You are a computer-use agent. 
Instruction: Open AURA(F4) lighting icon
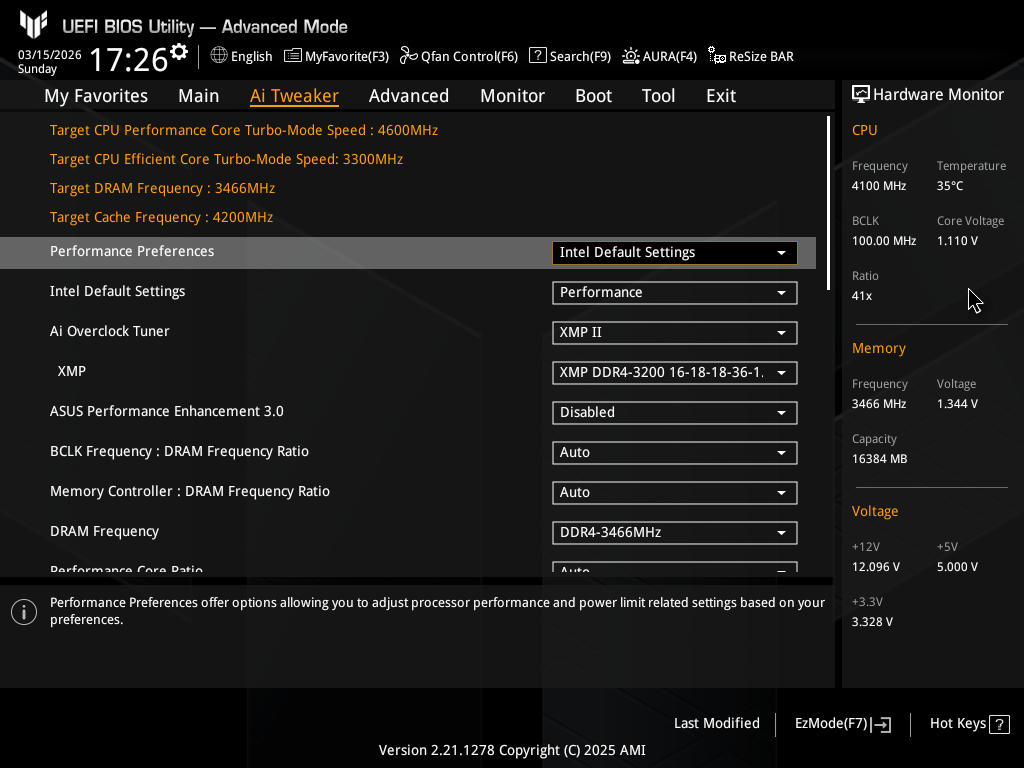[x=631, y=56]
